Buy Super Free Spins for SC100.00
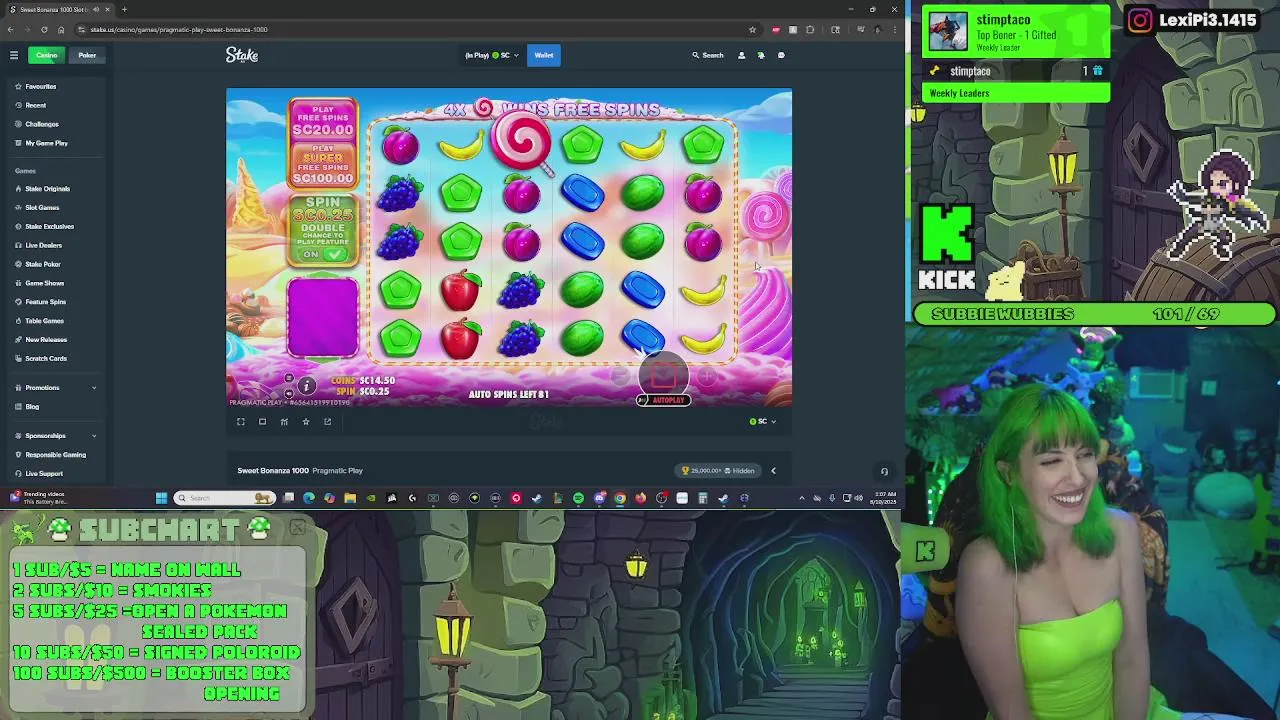This screenshot has height=720, width=1280. pos(323,165)
